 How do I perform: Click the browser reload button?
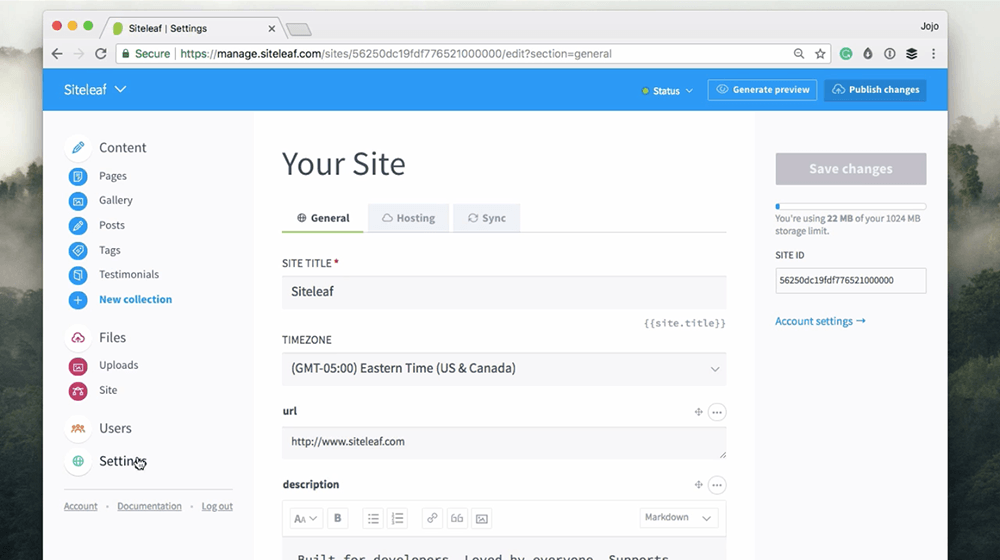(x=101, y=54)
